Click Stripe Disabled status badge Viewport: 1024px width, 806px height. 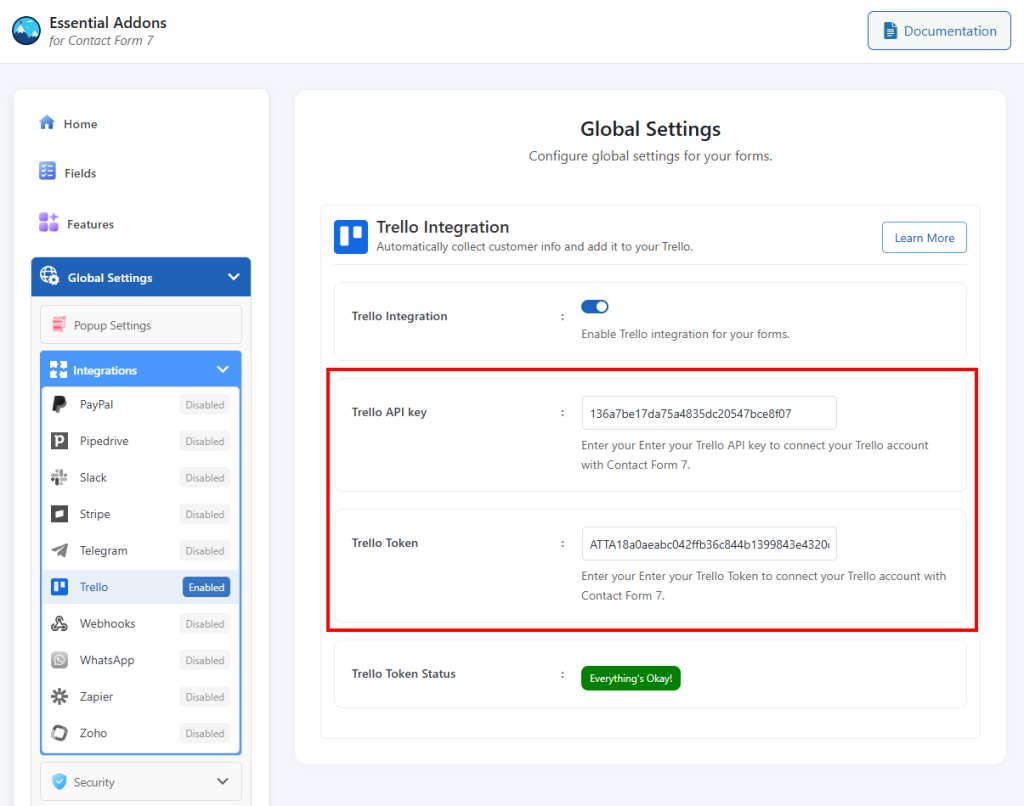point(204,515)
